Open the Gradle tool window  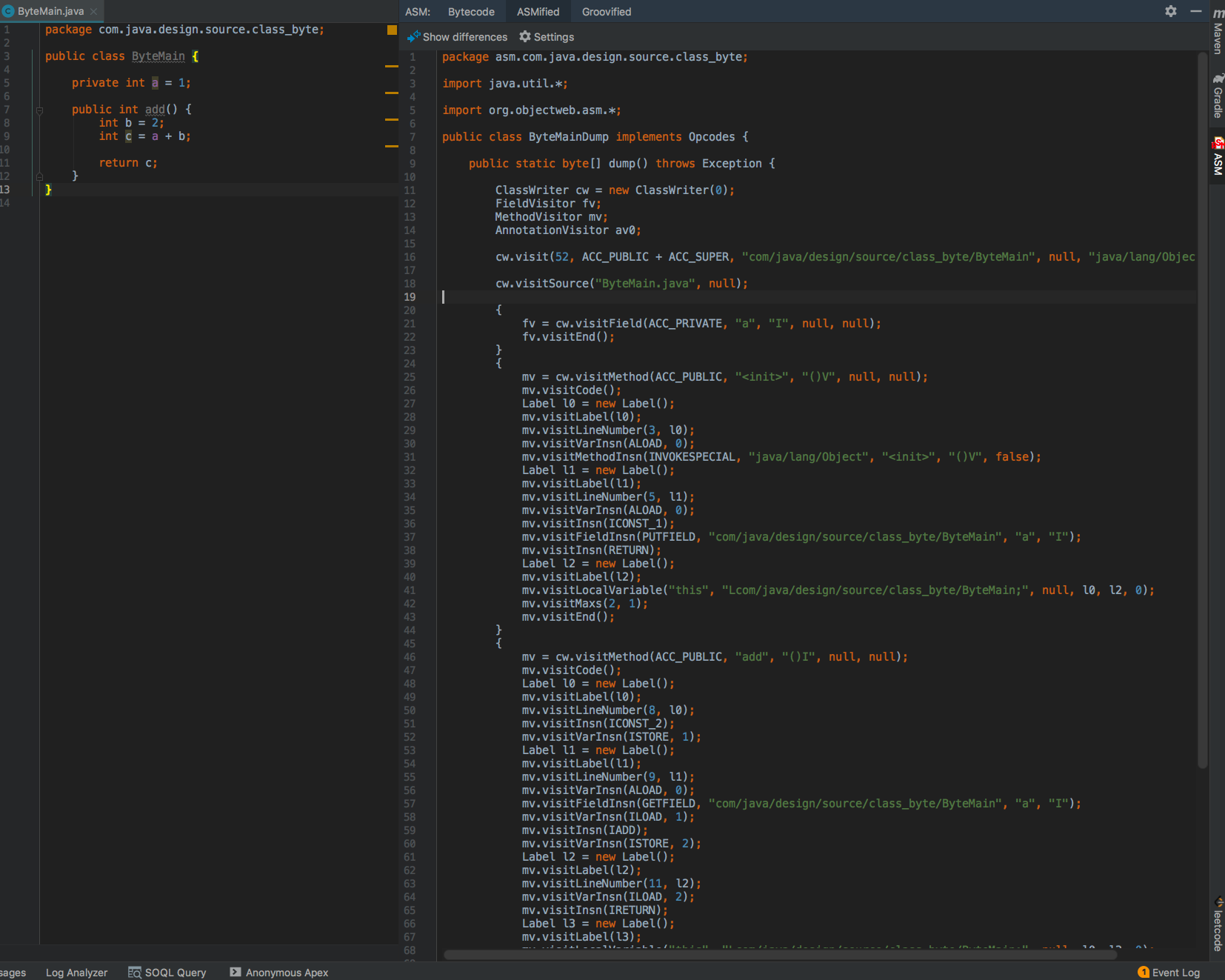pyautogui.click(x=1218, y=96)
